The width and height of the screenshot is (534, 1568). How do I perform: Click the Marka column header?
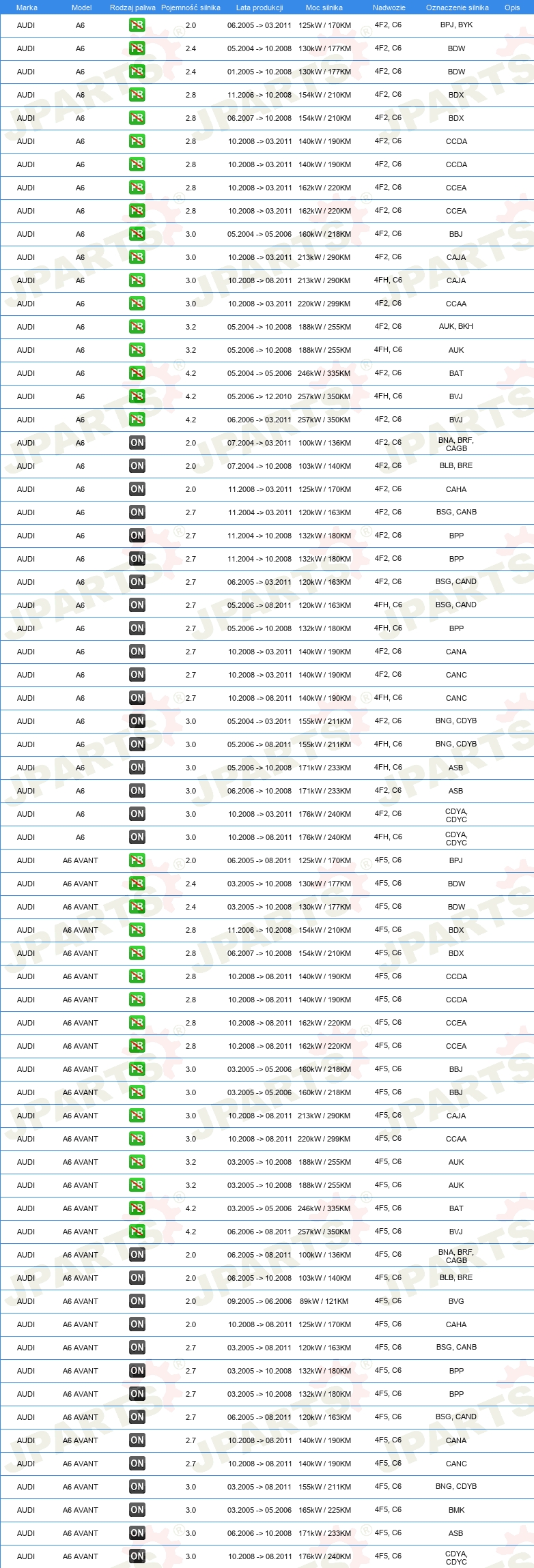[x=27, y=8]
